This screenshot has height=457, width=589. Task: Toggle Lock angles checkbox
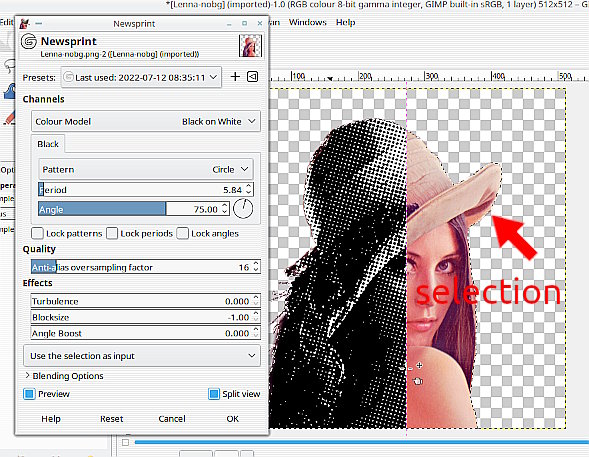[183, 233]
